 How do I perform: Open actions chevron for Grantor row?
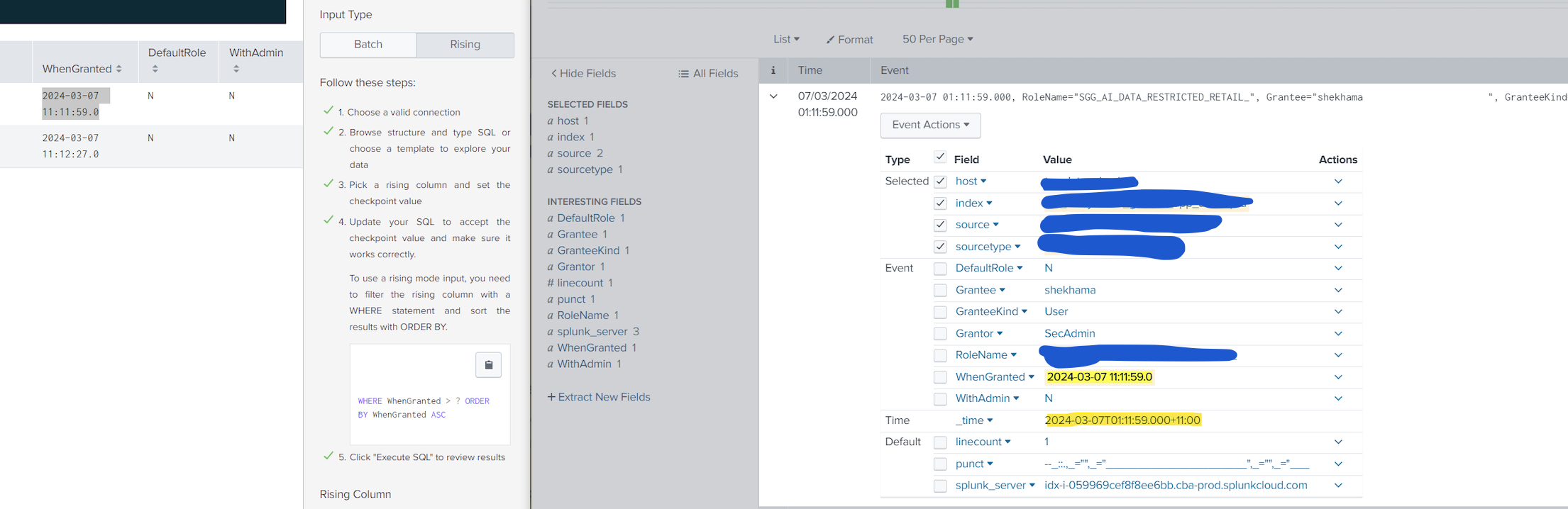click(1338, 333)
